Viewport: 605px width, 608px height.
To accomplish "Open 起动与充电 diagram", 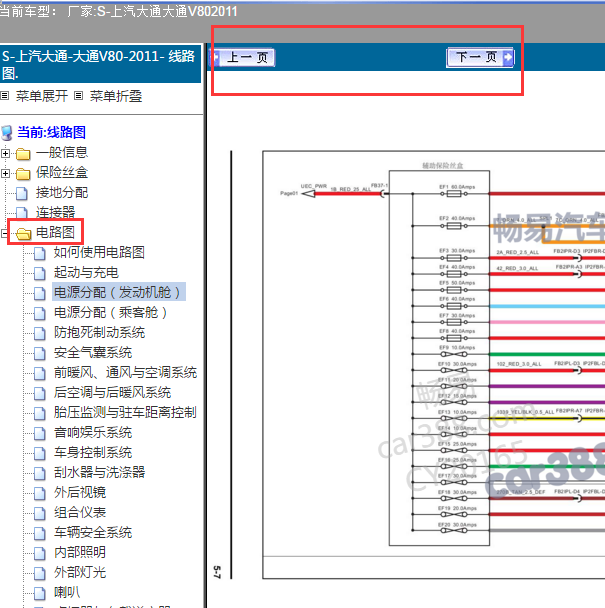I will click(86, 272).
